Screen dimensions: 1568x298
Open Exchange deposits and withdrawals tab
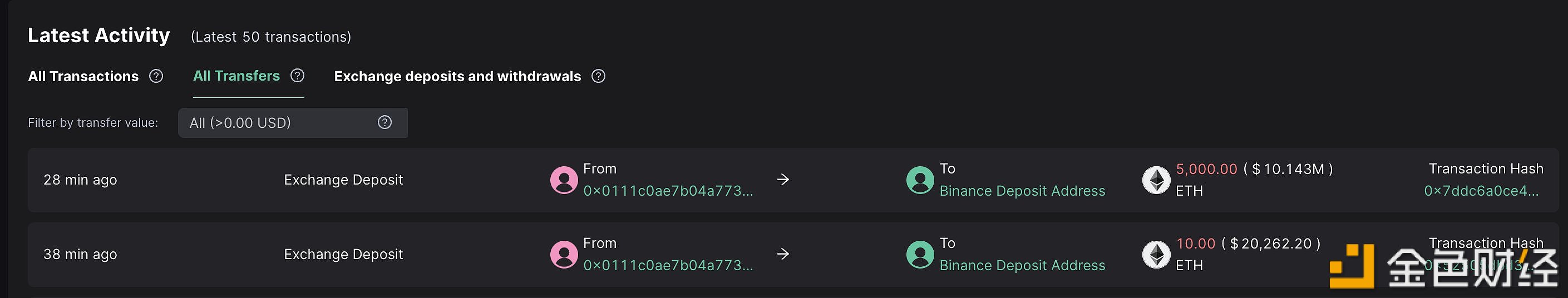coord(457,76)
